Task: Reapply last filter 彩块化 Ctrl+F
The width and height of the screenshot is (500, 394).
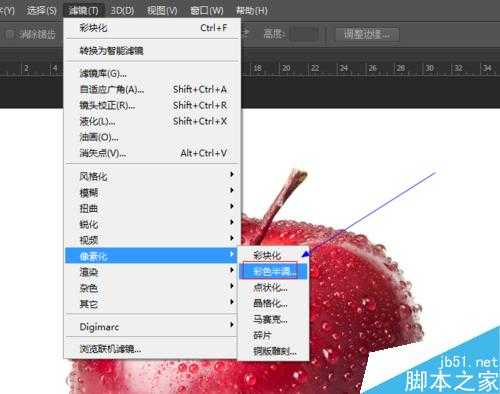Action: click(x=152, y=28)
